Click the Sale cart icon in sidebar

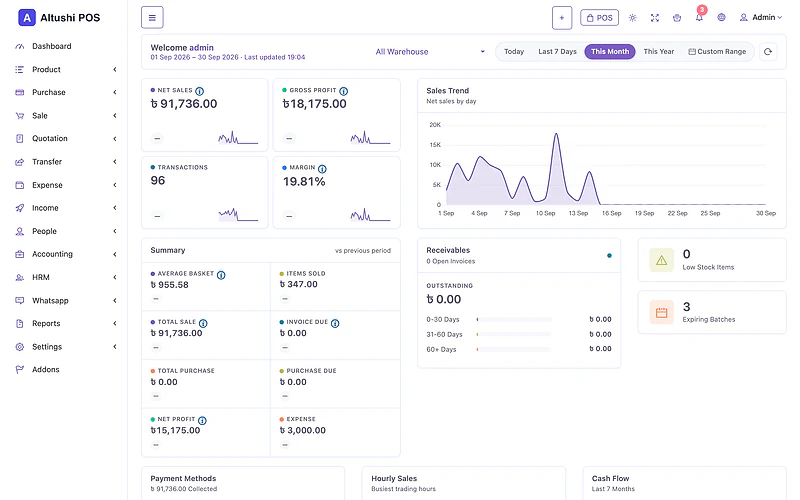tap(19, 116)
